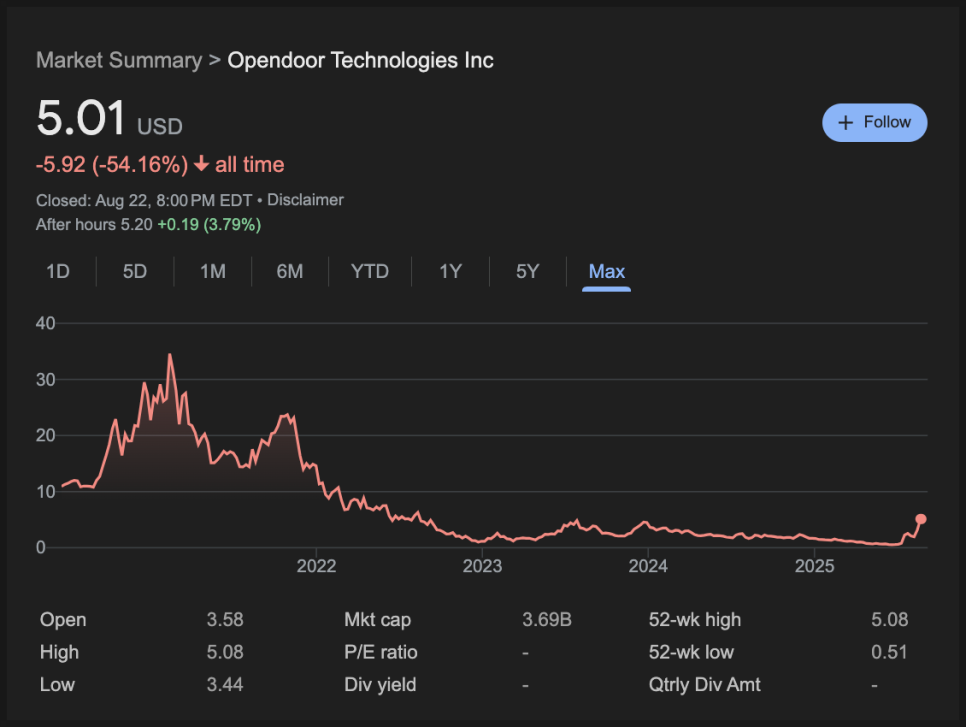Click the Low value 3.44
The height and width of the screenshot is (727, 966).
tap(225, 684)
